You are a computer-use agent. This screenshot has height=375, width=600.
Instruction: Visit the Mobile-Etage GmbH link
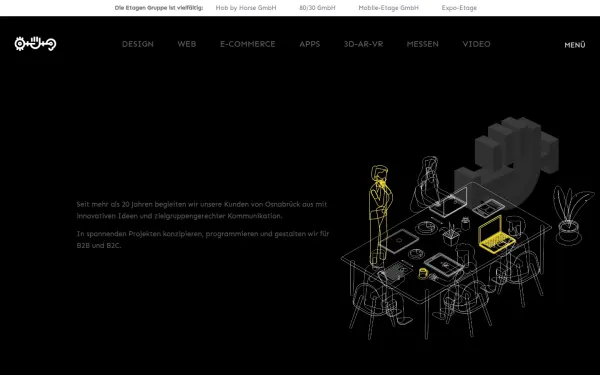point(388,8)
